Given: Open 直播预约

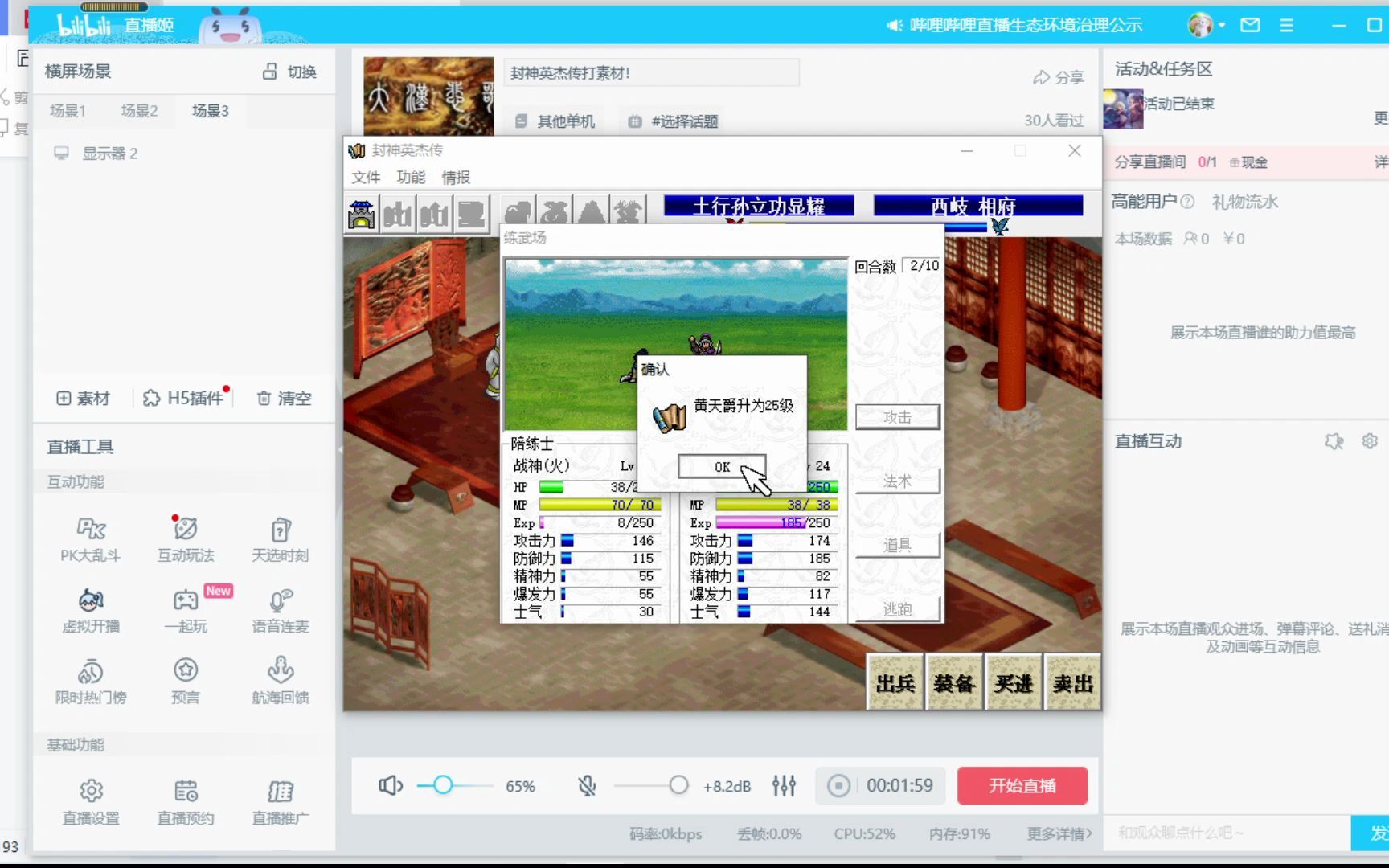Looking at the screenshot, I should 186,801.
